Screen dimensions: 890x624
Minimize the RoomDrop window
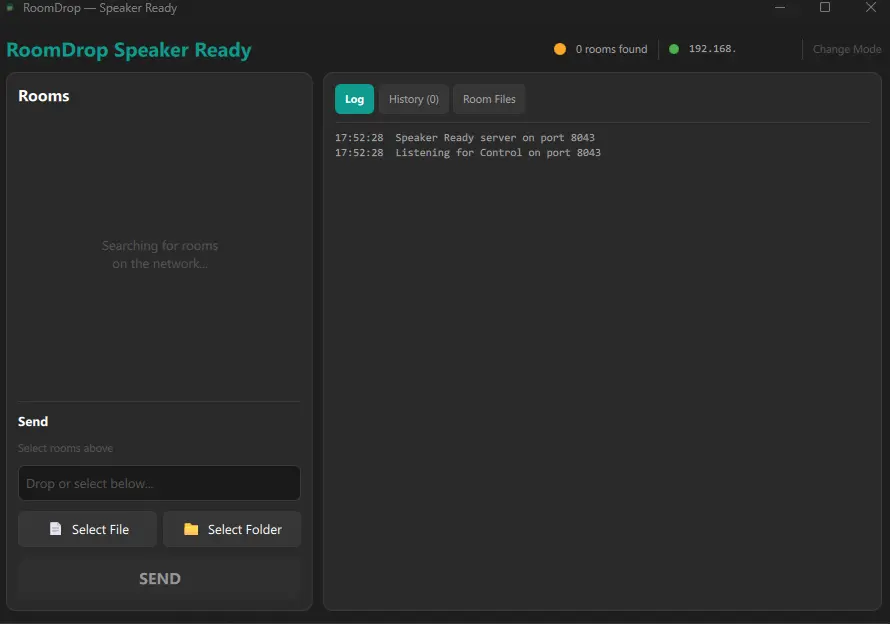pos(780,7)
